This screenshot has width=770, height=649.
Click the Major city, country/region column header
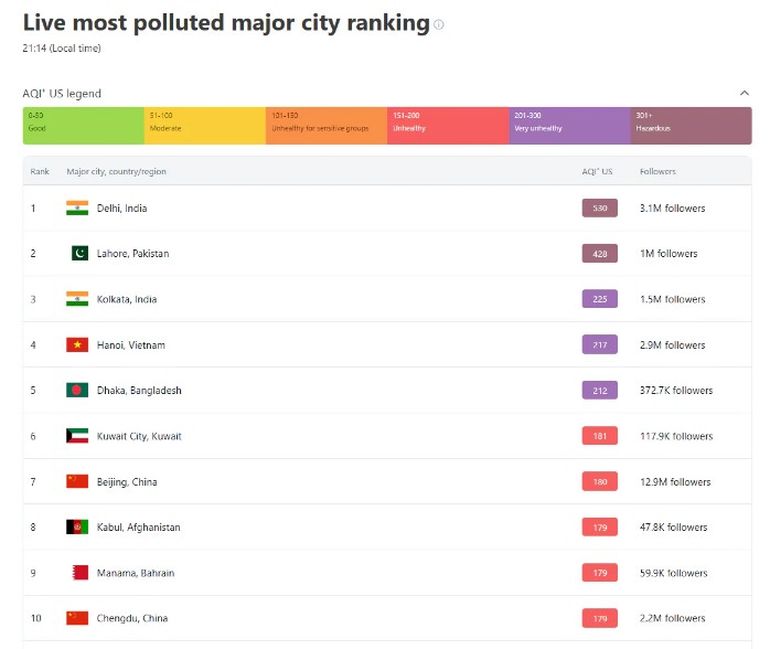(116, 171)
